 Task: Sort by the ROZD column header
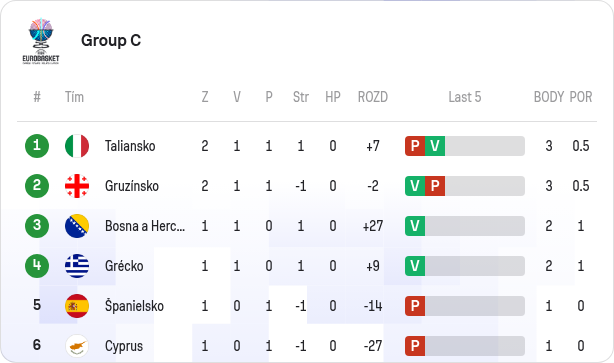(372, 97)
